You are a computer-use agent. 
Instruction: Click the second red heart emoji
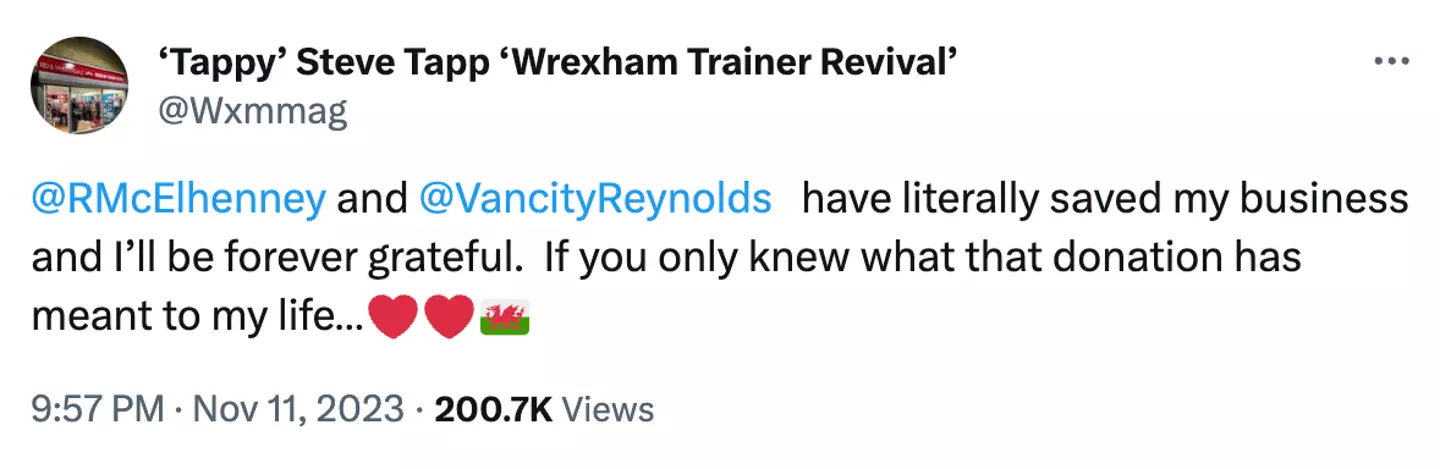point(447,319)
